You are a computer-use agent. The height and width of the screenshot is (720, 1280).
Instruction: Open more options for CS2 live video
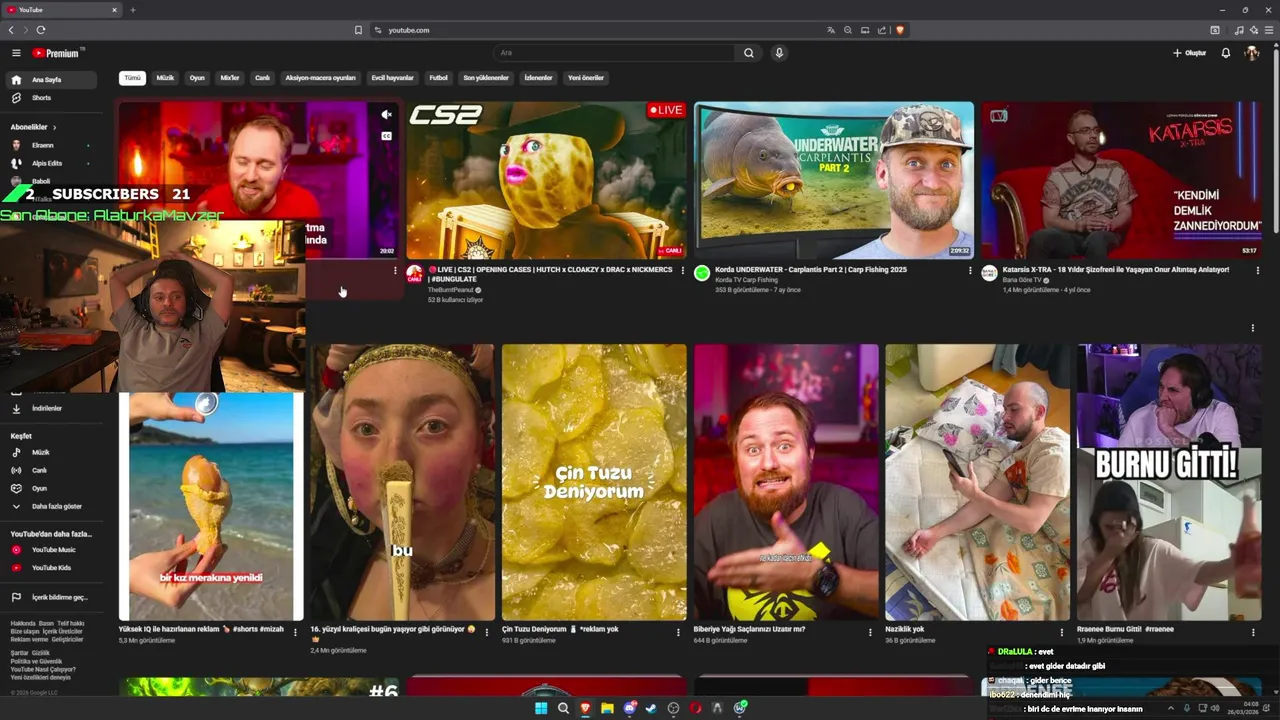tap(683, 270)
